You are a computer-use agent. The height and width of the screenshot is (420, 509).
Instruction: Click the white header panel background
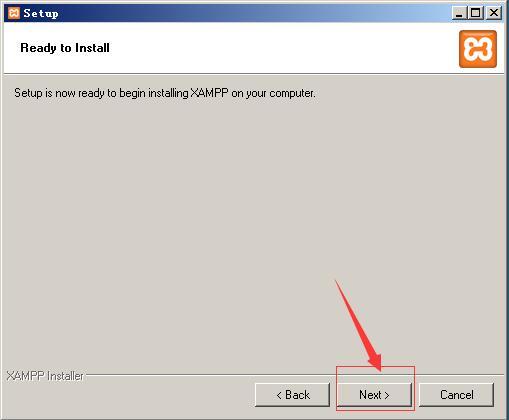point(267,48)
